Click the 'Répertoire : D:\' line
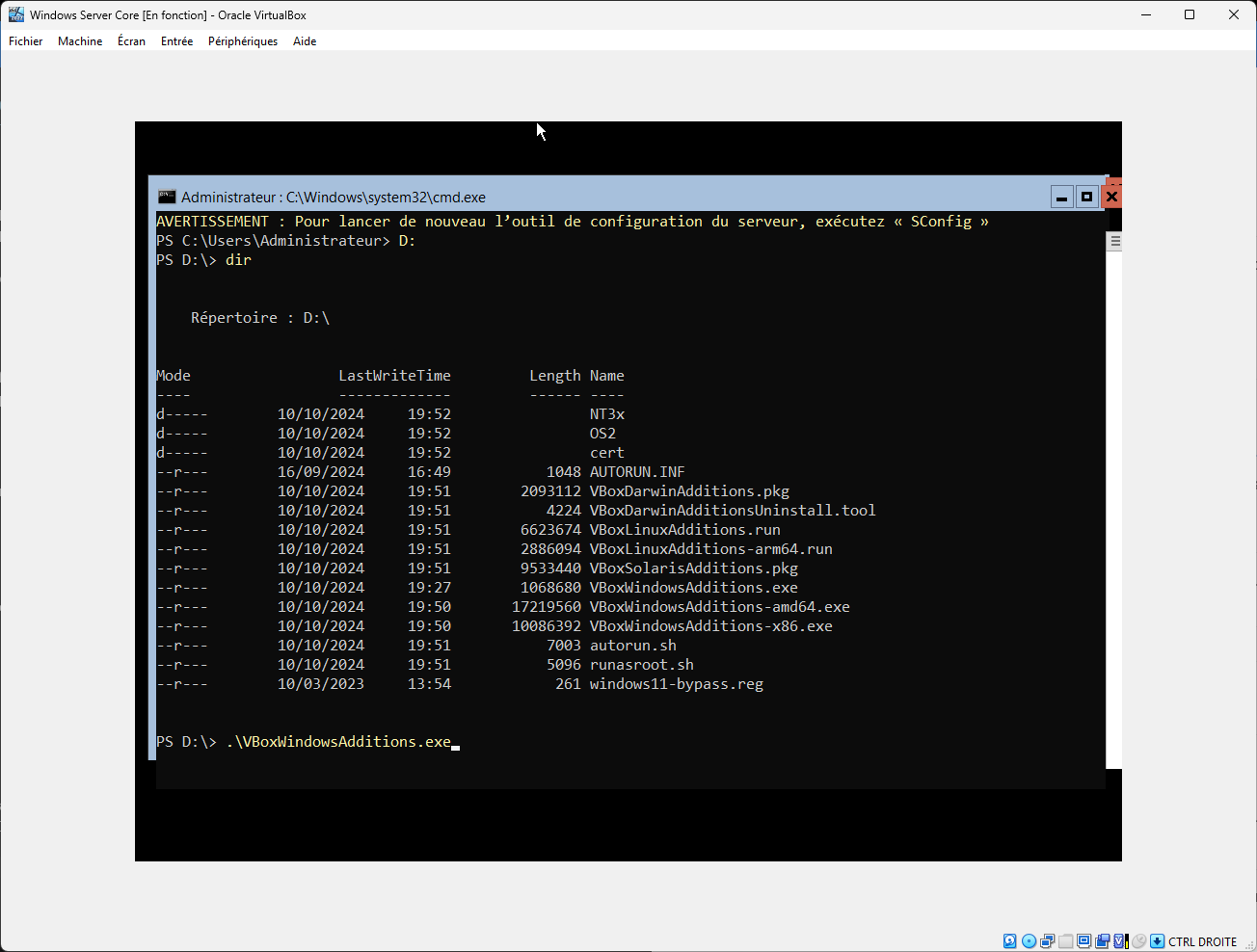The width and height of the screenshot is (1257, 952). pos(260,318)
